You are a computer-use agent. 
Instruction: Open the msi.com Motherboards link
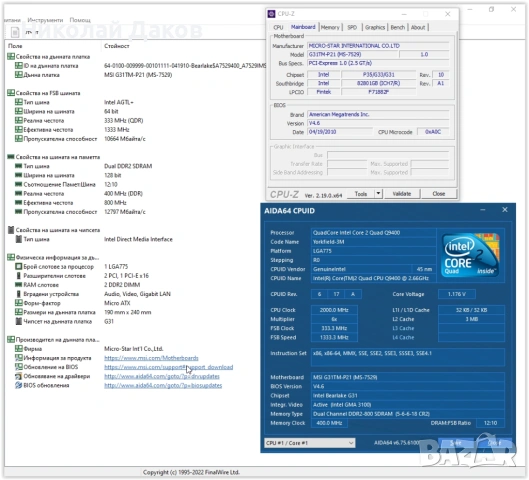(x=151, y=358)
